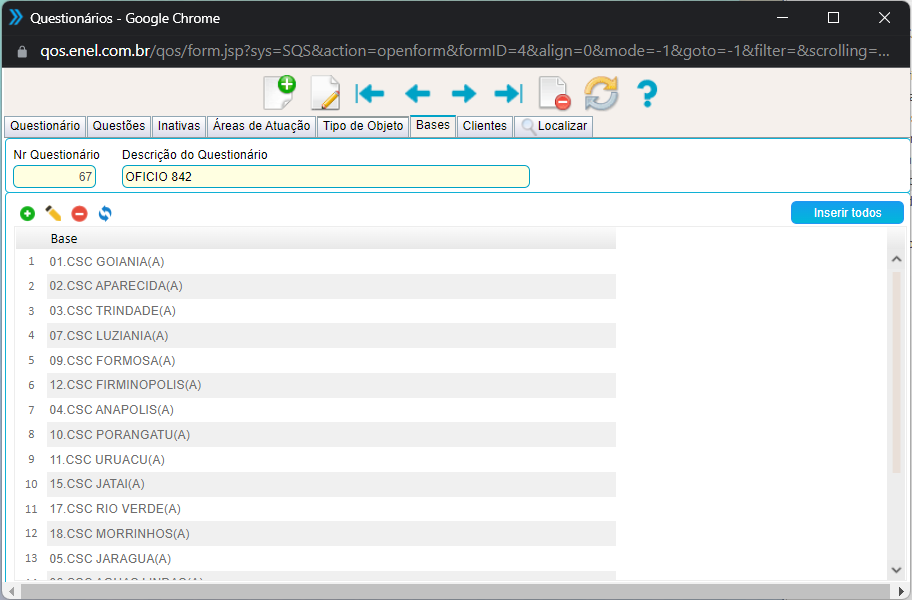
Task: Jump to last record arrow
Action: tap(509, 94)
